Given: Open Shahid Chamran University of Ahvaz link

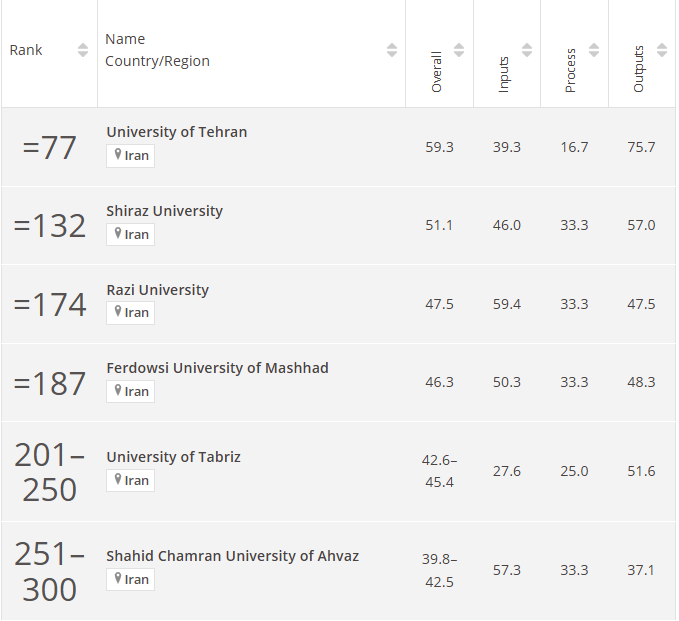Looking at the screenshot, I should tap(232, 556).
